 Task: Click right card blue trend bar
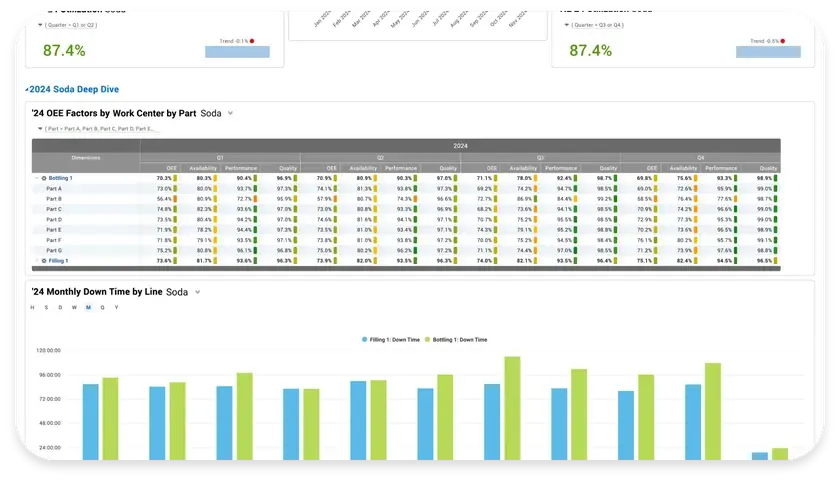(768, 51)
